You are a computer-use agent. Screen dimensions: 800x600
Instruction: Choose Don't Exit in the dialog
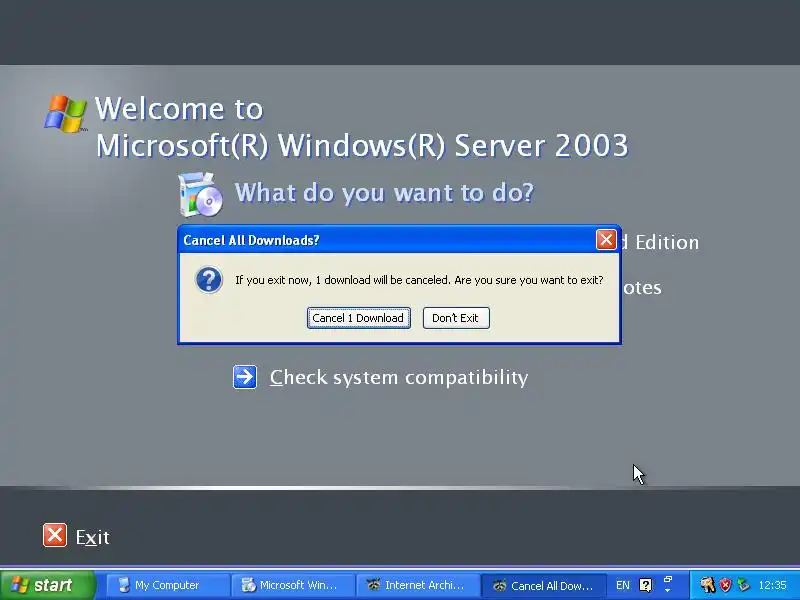coord(456,318)
